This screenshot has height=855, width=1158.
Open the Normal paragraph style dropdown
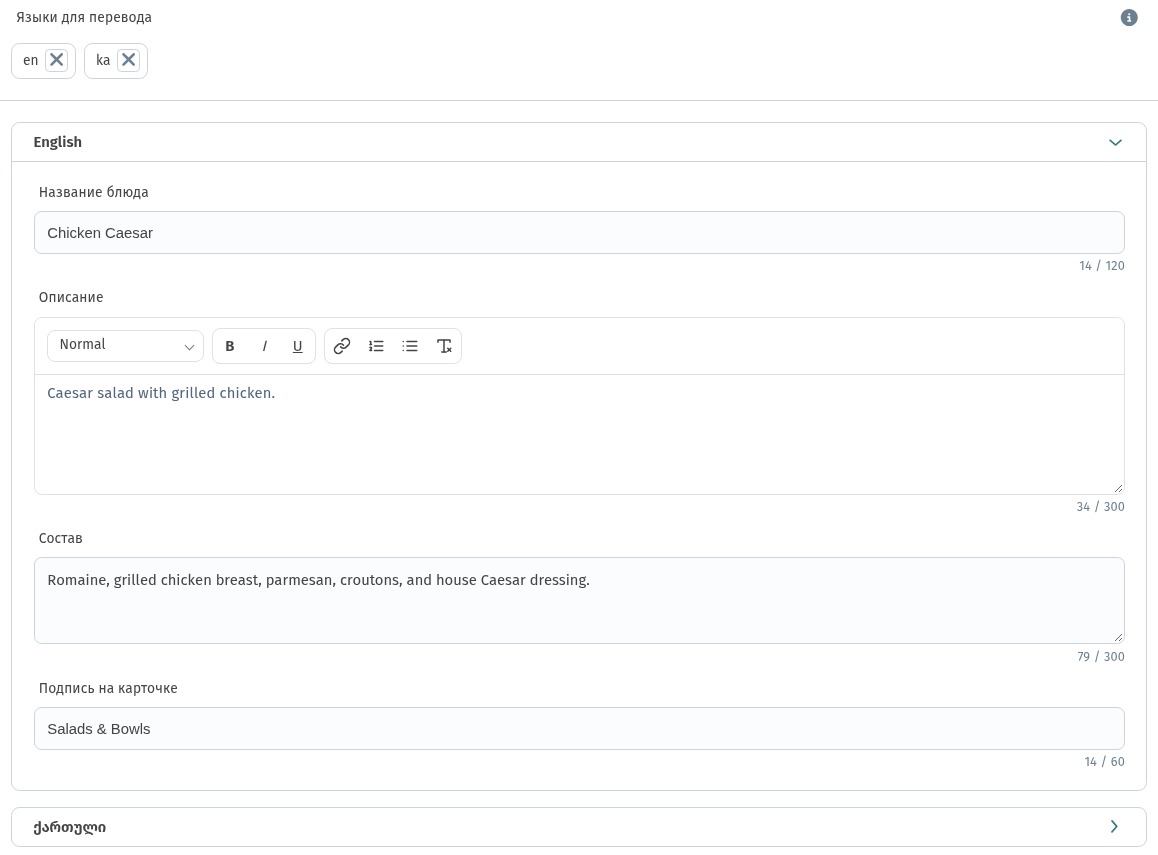tap(126, 346)
